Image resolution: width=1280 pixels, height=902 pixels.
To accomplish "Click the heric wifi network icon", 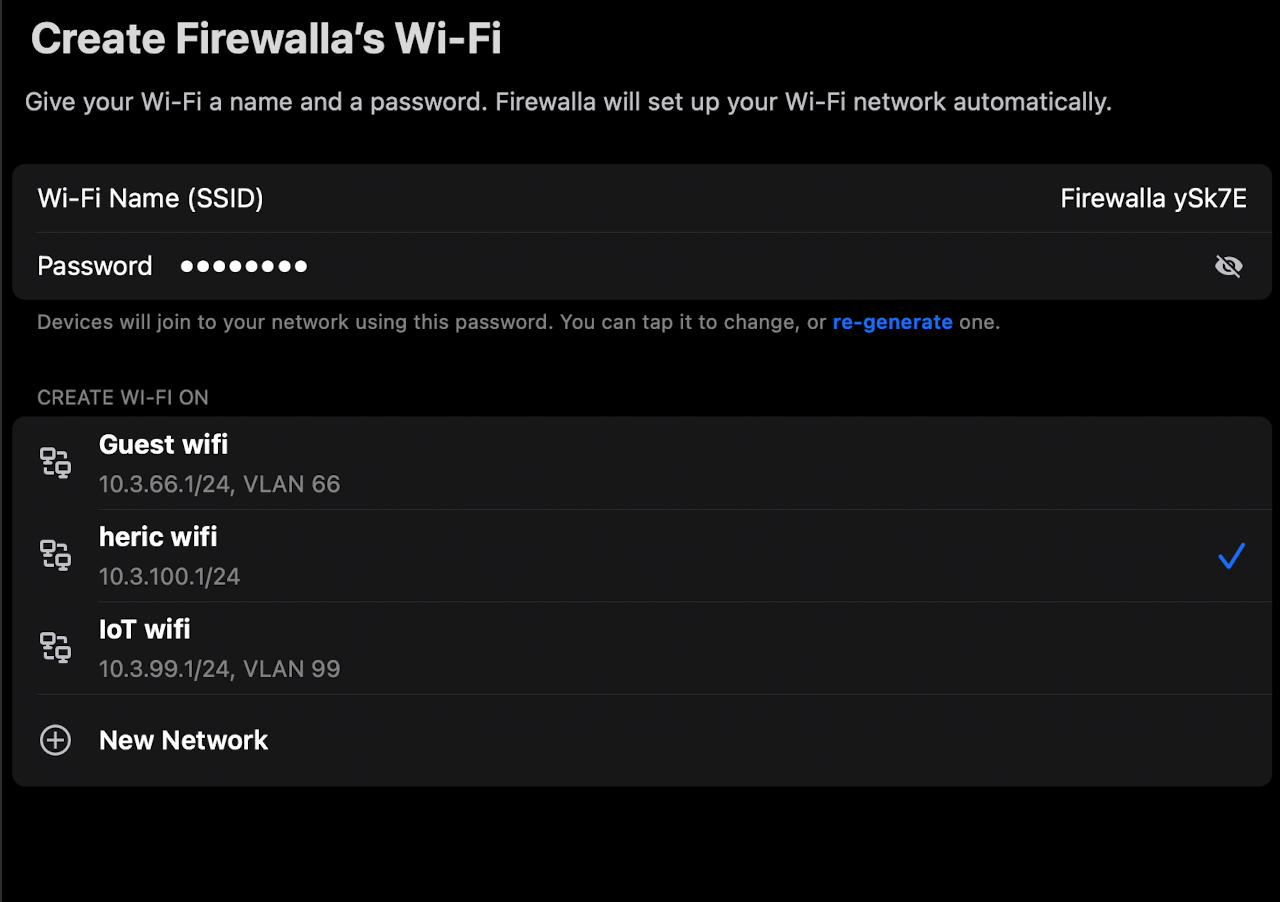I will [55, 555].
